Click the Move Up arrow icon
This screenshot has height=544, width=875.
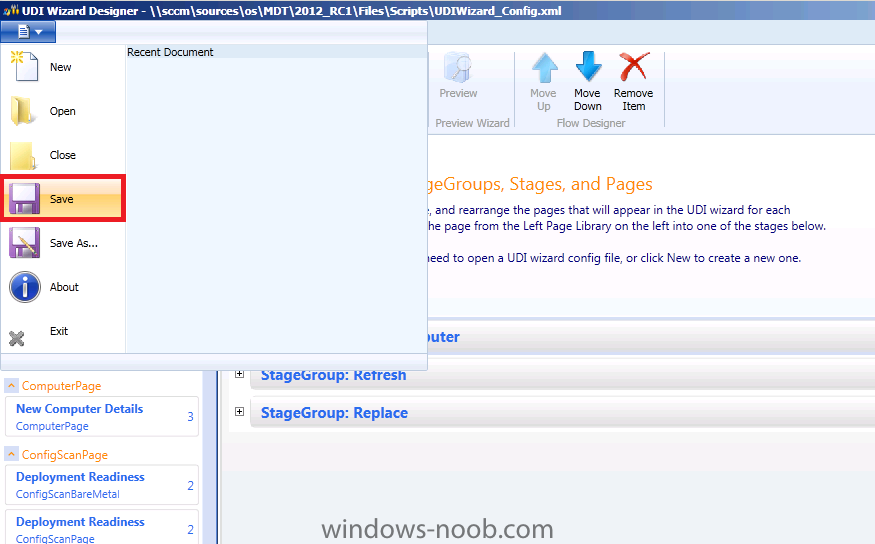coord(544,68)
